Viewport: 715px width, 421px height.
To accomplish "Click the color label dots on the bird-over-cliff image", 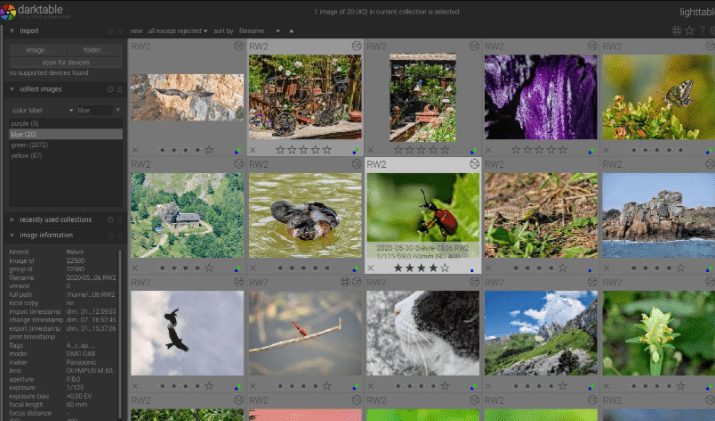I will point(238,151).
